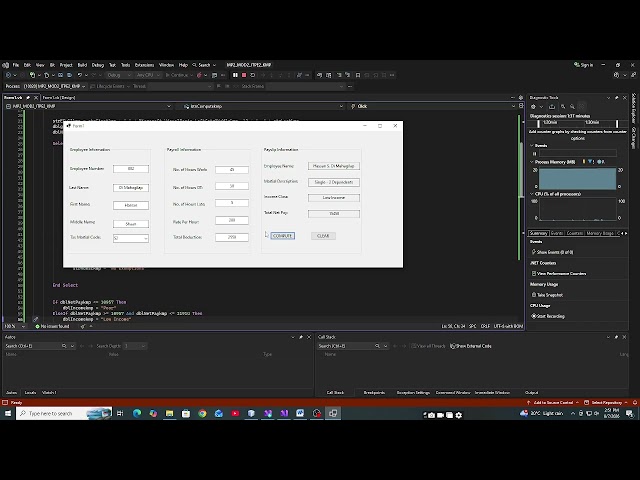Viewport: 640px width, 480px height.
Task: Click the Diagnostic Tools zoom in icon
Action: point(563,107)
